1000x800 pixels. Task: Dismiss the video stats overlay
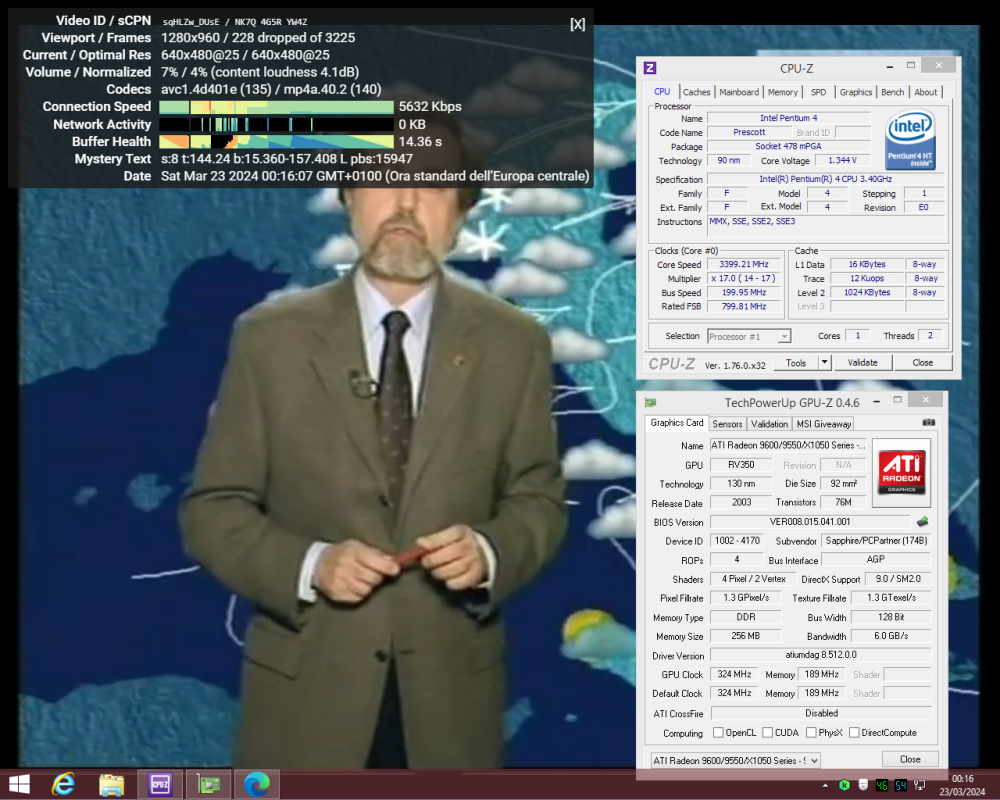click(x=577, y=24)
